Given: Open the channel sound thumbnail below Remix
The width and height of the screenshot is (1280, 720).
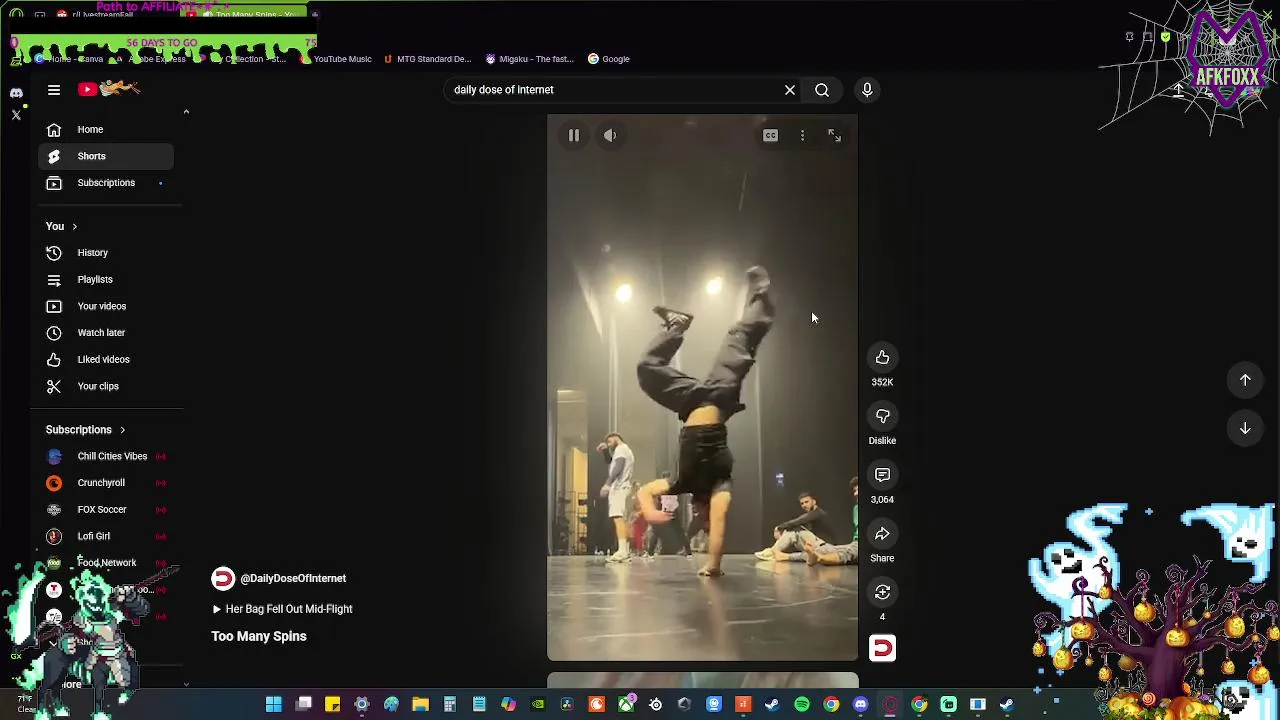Looking at the screenshot, I should pos(882,649).
